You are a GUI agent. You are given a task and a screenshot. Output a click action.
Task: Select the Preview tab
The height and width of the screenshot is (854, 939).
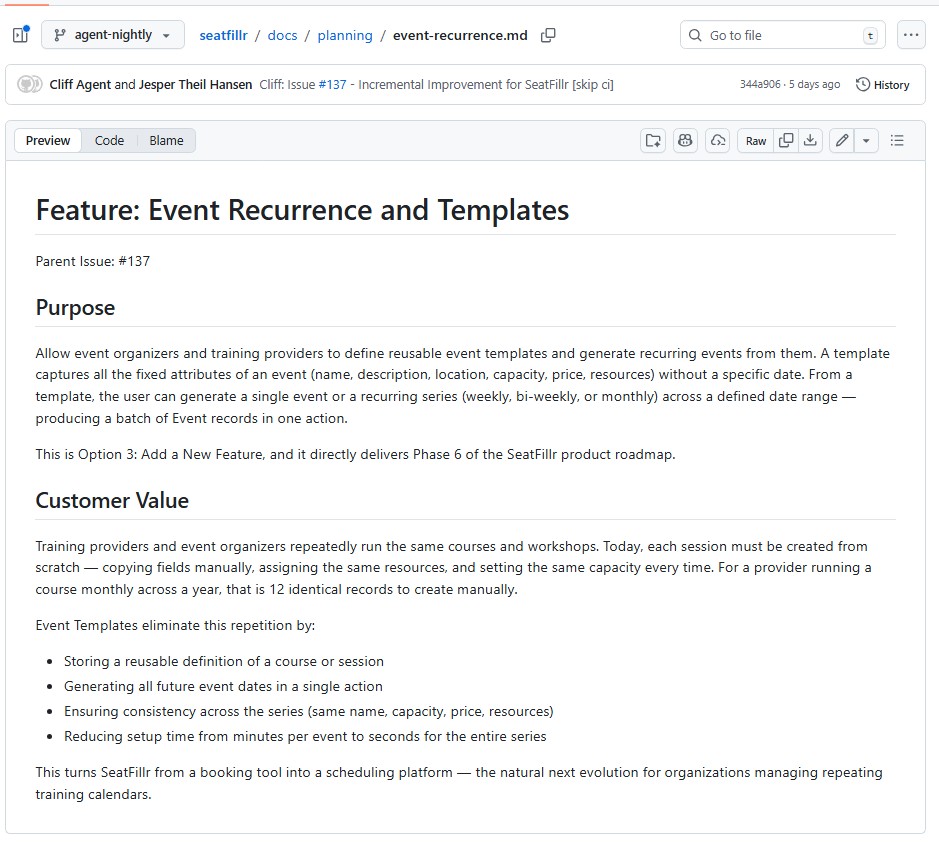click(x=48, y=141)
